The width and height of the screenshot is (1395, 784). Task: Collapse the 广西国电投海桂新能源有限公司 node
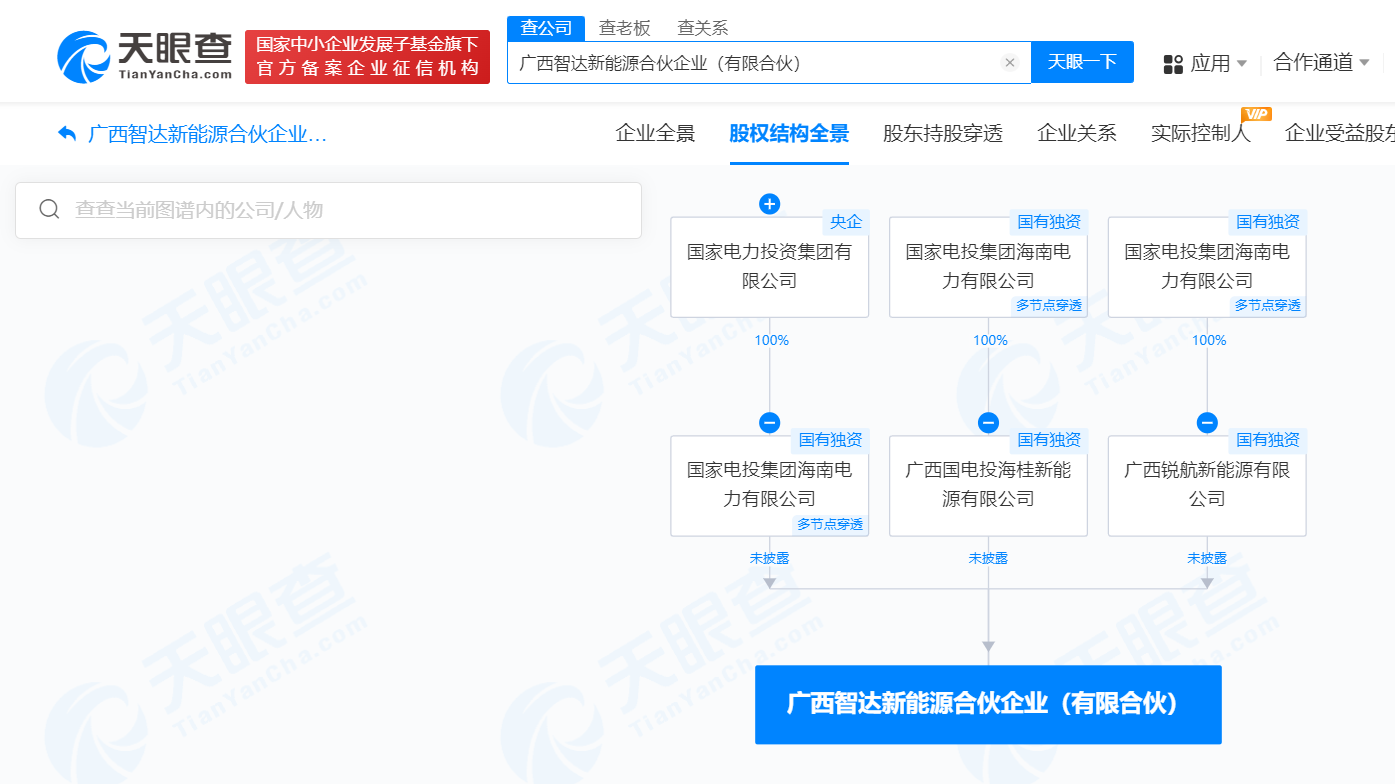click(988, 423)
